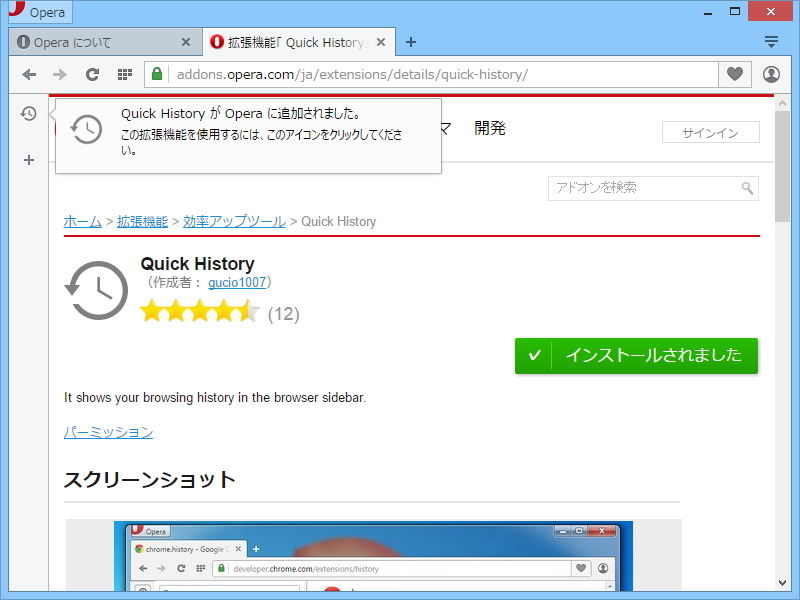
Task: Open Quick History clock icon in sidebar
Action: (28, 114)
